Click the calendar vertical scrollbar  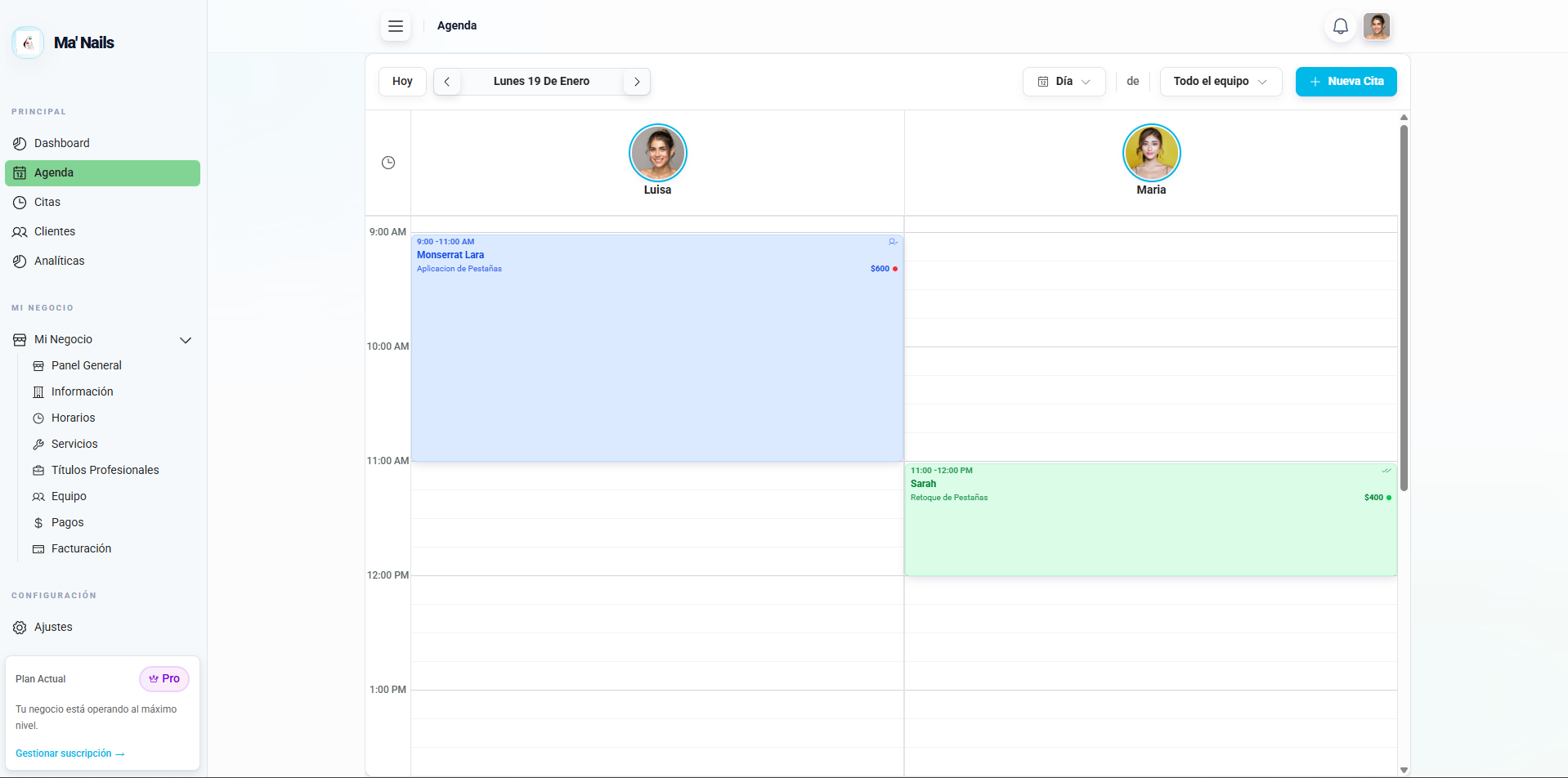click(x=1404, y=311)
